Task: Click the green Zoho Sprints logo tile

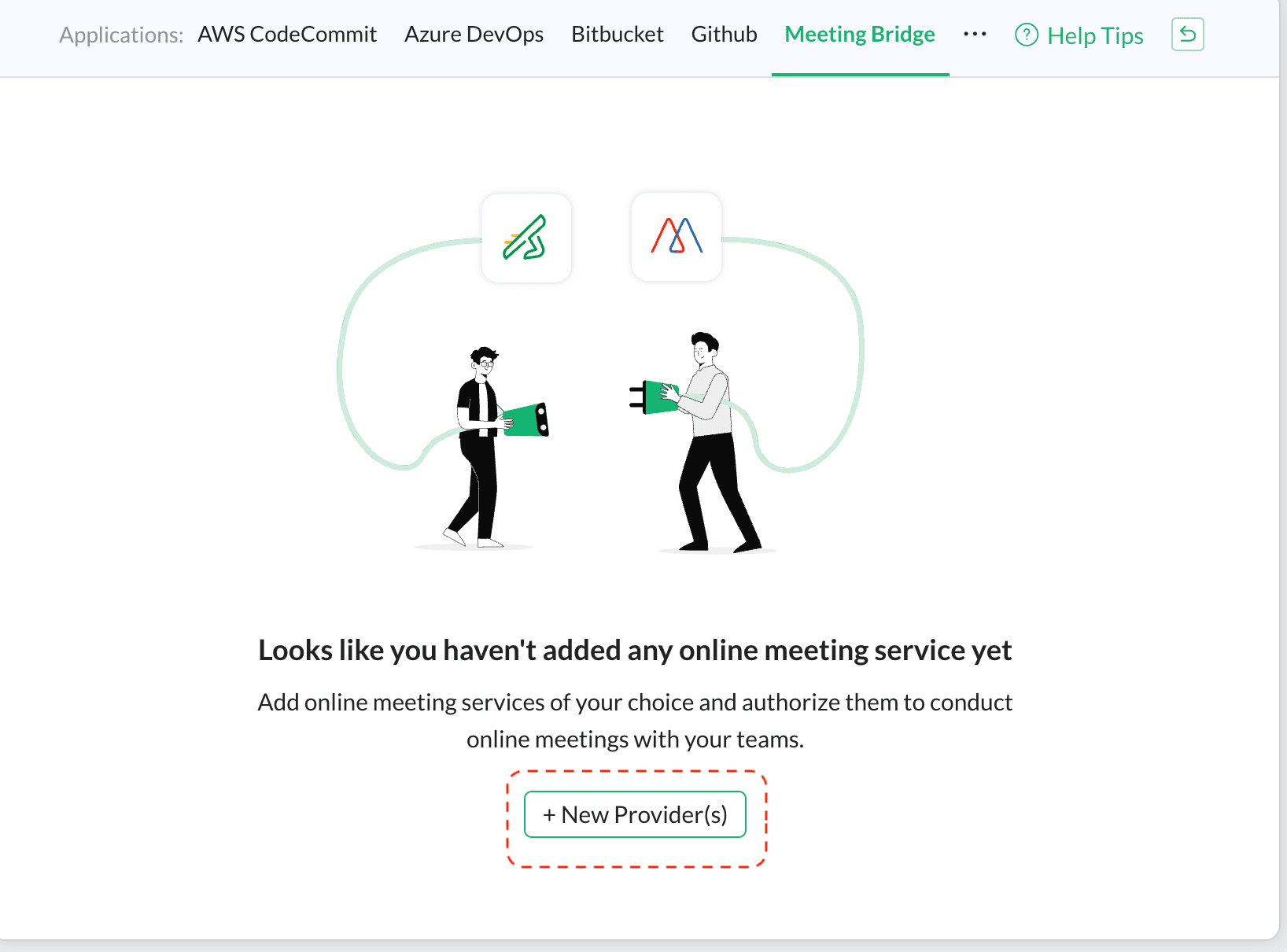Action: coord(526,238)
